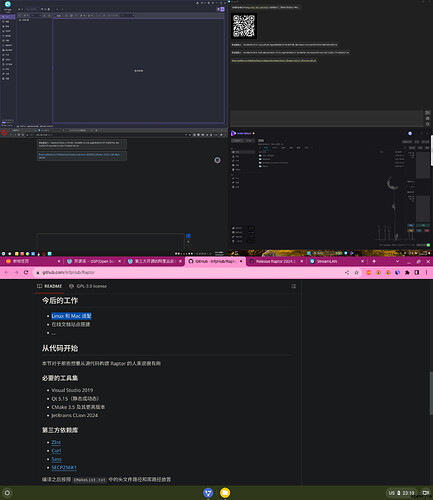This screenshot has height=500, width=433.
Task: Select the README tab on GitHub
Action: 49,286
